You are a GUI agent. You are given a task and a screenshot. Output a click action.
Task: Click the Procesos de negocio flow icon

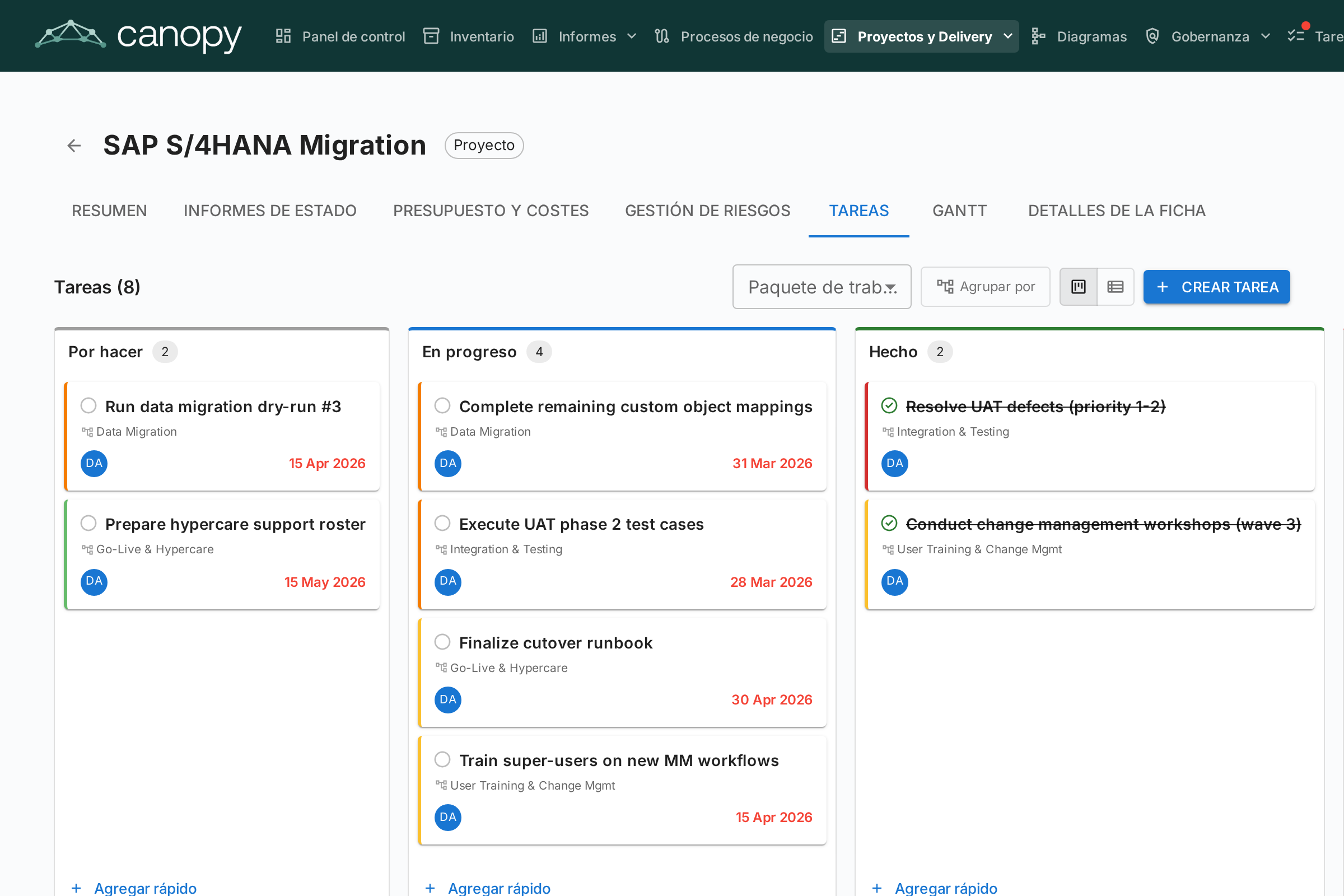(x=662, y=36)
